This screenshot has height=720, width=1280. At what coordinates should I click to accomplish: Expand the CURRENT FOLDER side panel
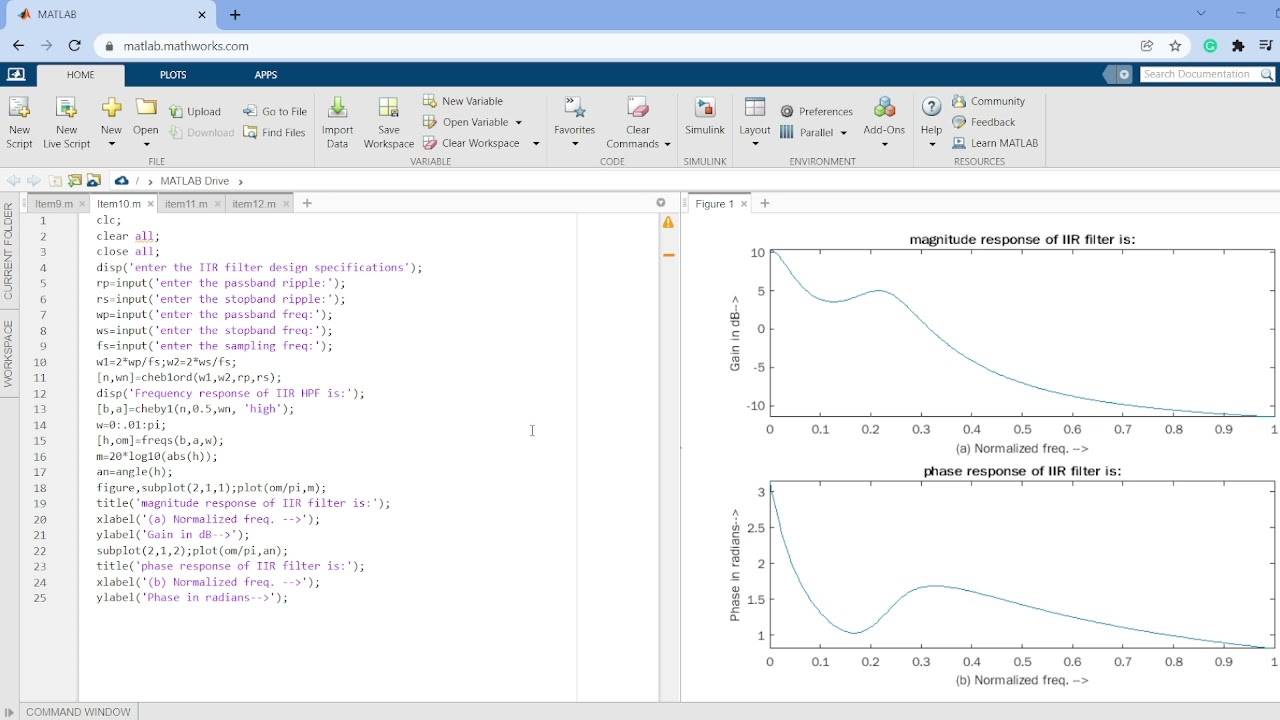(9, 250)
